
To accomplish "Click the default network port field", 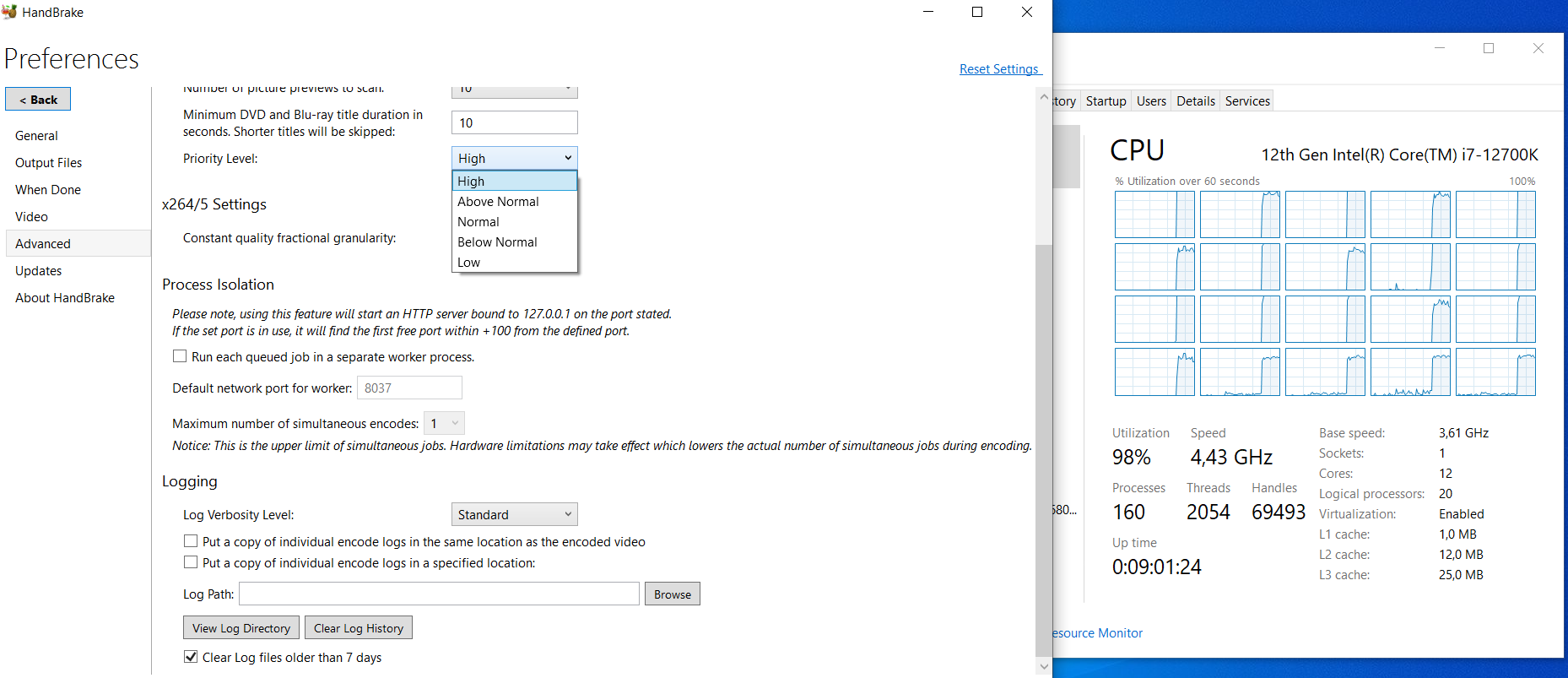I will pyautogui.click(x=409, y=388).
